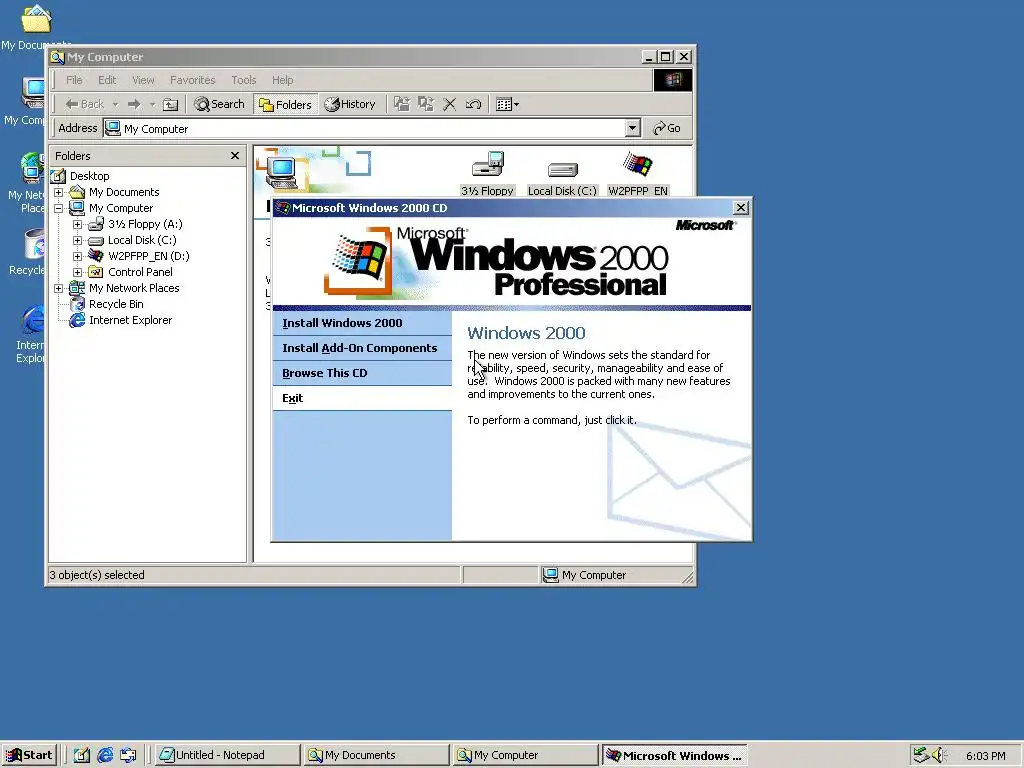Image resolution: width=1024 pixels, height=768 pixels.
Task: Go up one folder level
Action: [x=170, y=104]
